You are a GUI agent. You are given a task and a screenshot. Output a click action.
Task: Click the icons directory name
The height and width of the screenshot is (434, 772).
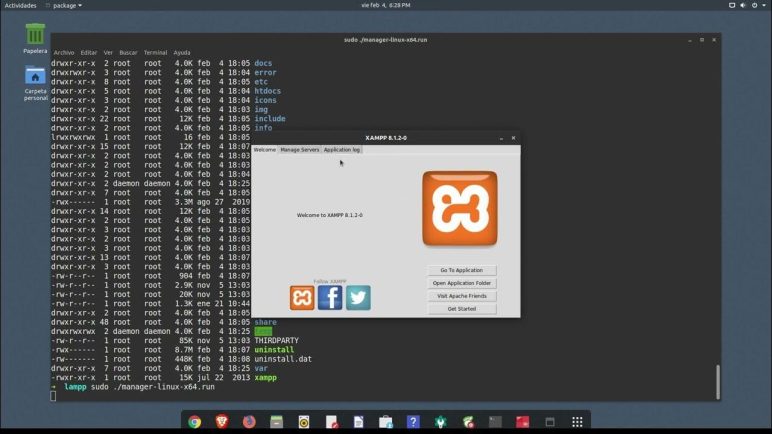pyautogui.click(x=265, y=100)
